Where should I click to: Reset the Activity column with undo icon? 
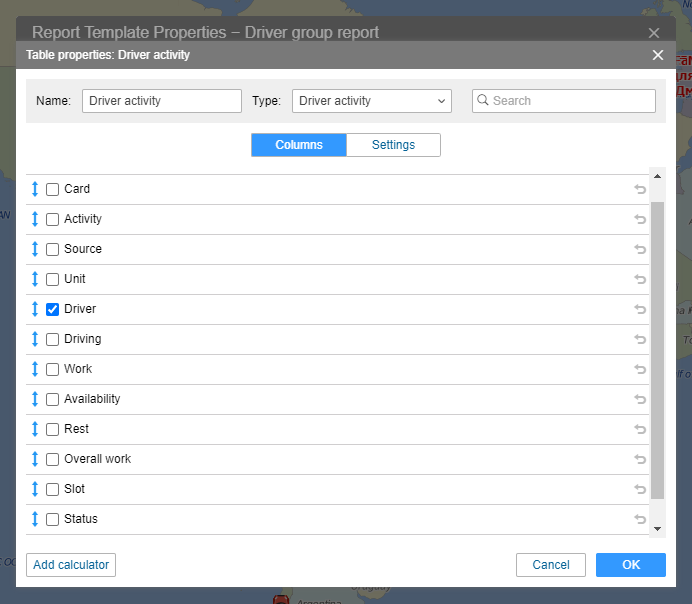pyautogui.click(x=640, y=219)
